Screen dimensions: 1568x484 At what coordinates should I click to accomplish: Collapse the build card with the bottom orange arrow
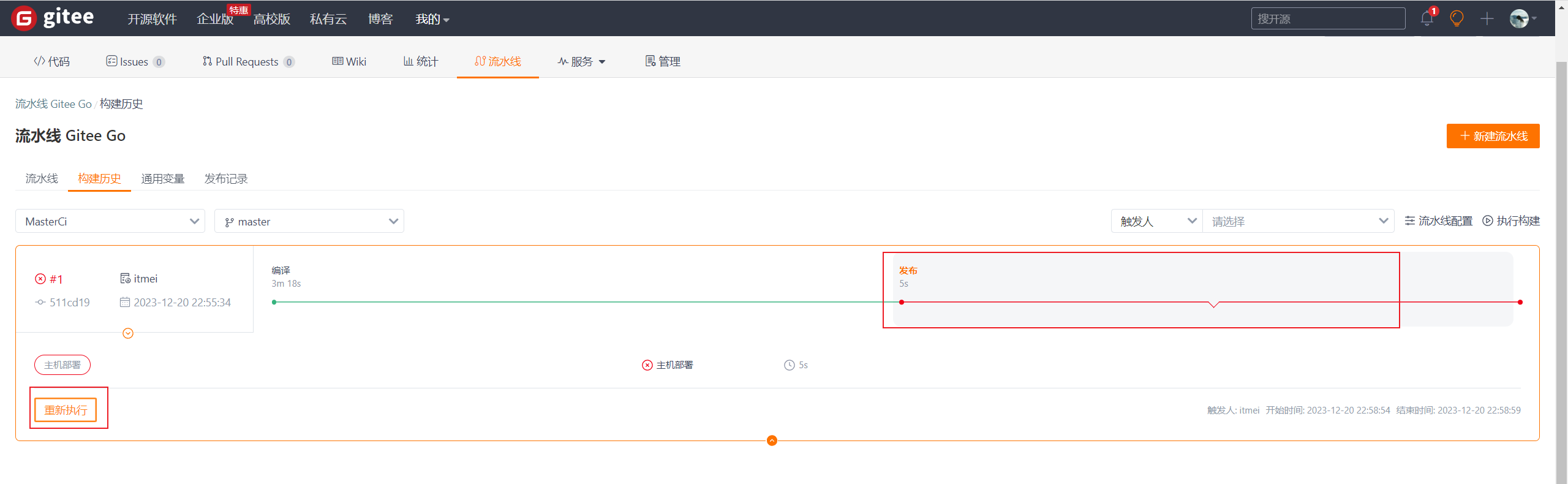772,441
